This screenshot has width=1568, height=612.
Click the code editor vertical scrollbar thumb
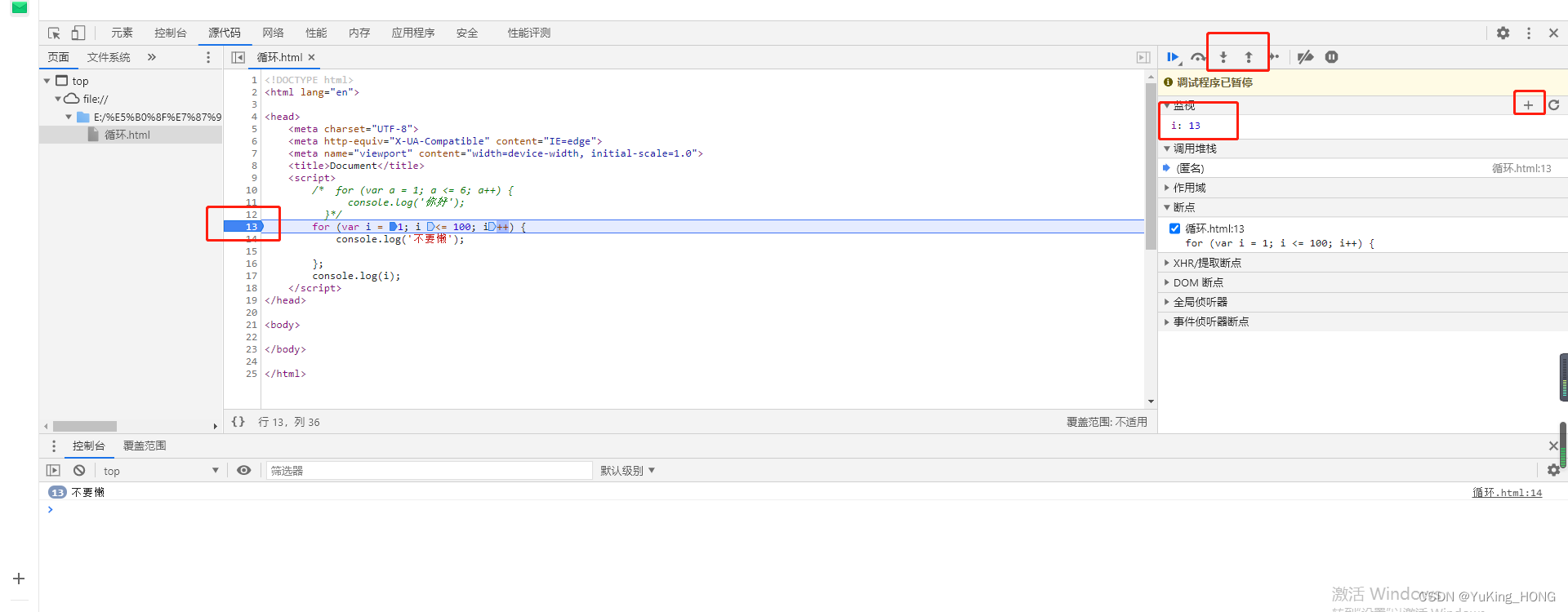pyautogui.click(x=1151, y=166)
